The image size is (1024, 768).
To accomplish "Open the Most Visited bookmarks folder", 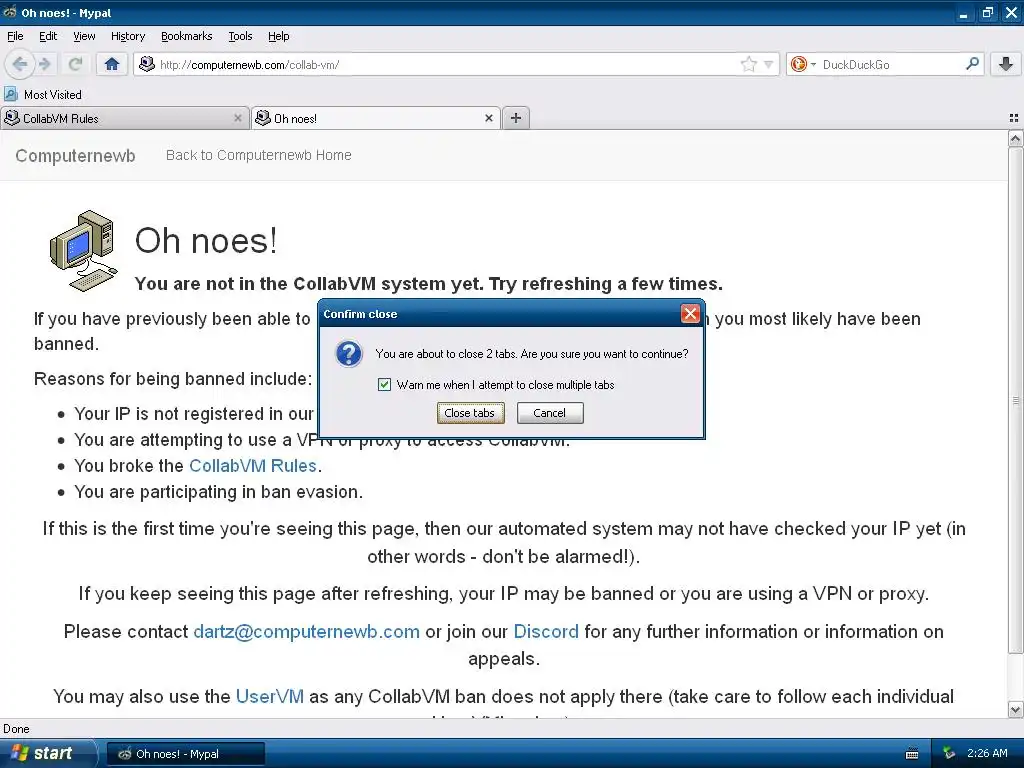I will click(43, 95).
